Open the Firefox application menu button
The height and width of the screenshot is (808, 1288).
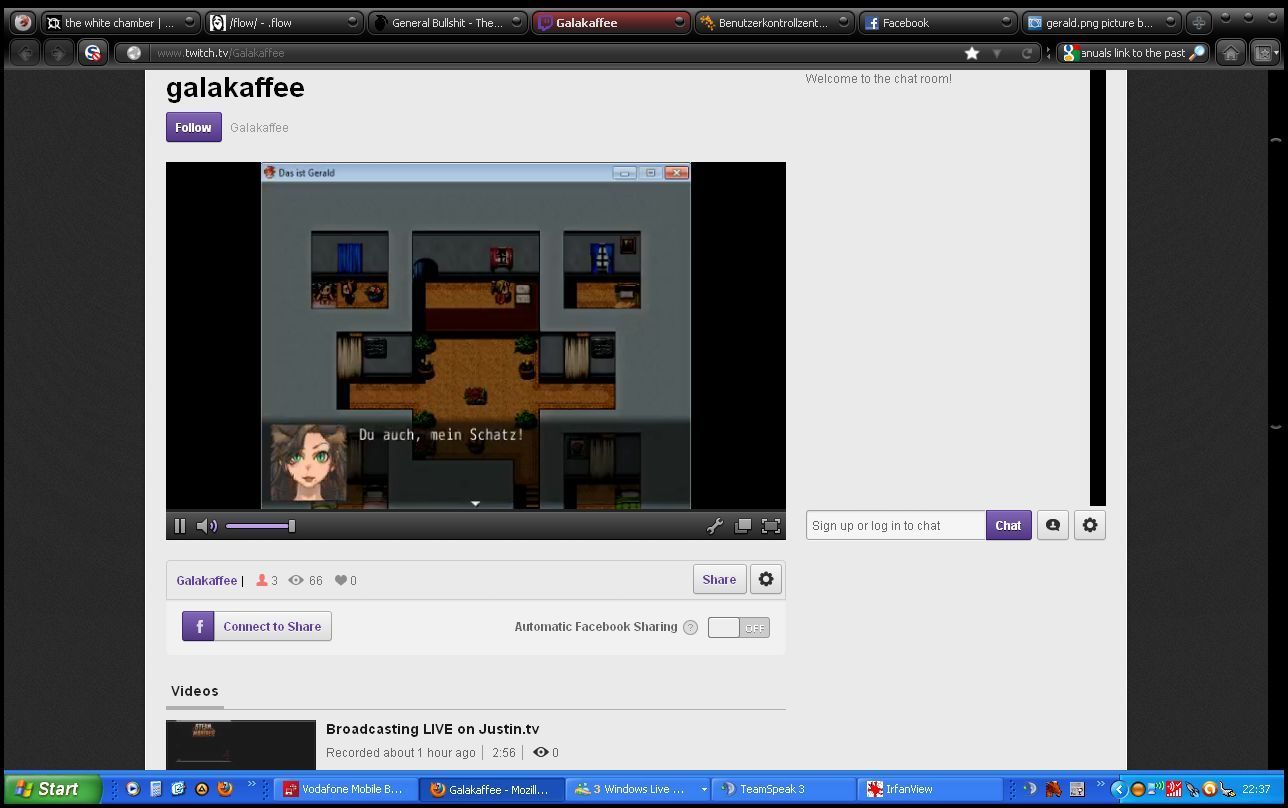tap(23, 22)
